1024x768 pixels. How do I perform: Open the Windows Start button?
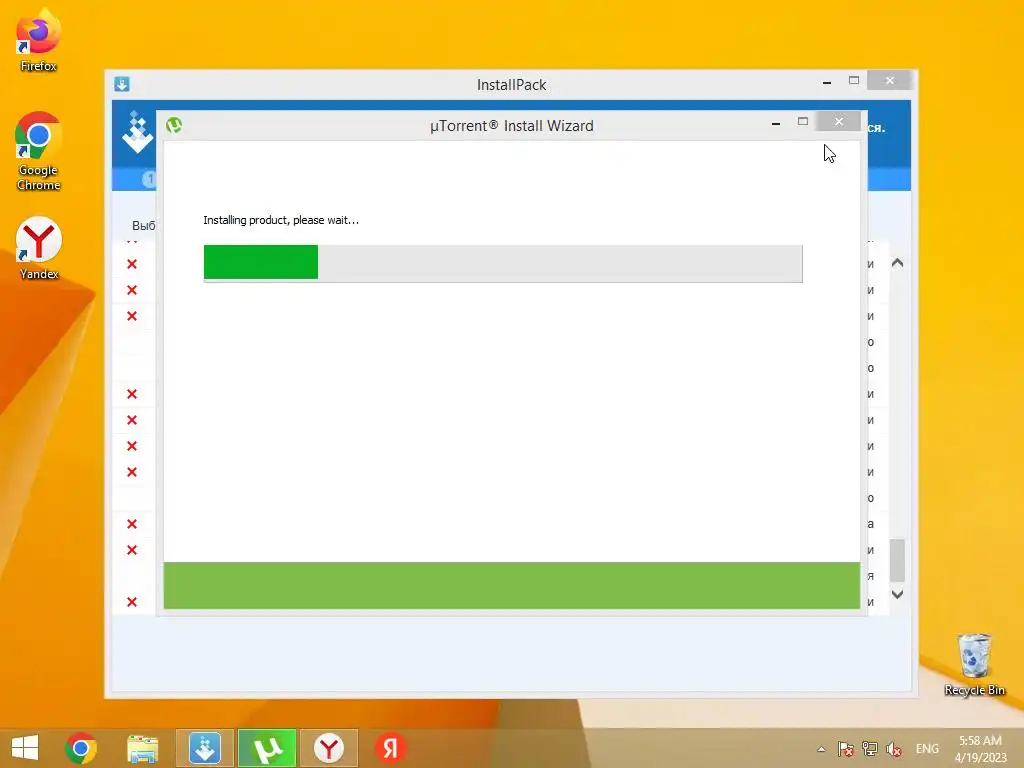click(25, 748)
